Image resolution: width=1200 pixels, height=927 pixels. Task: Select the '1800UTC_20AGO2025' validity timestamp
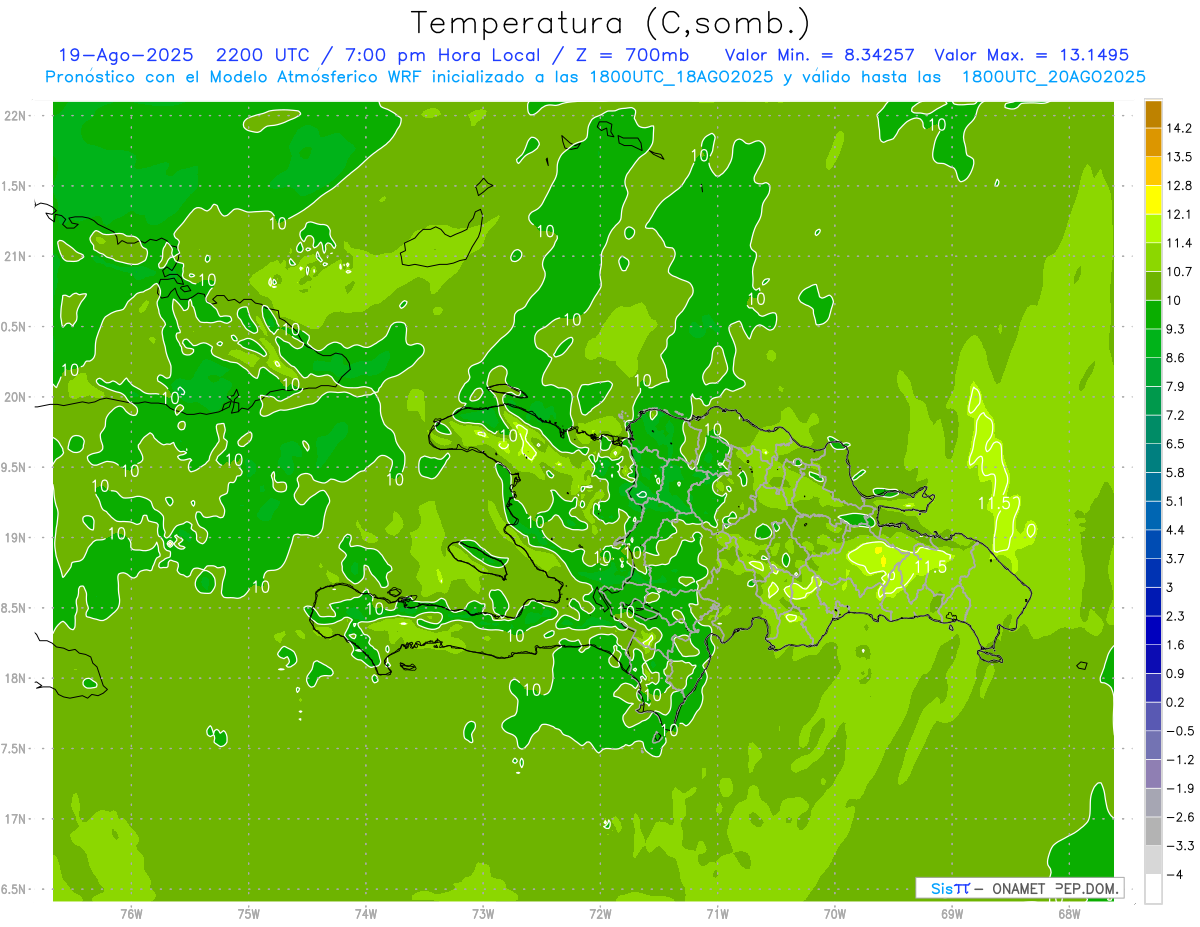tap(1053, 77)
